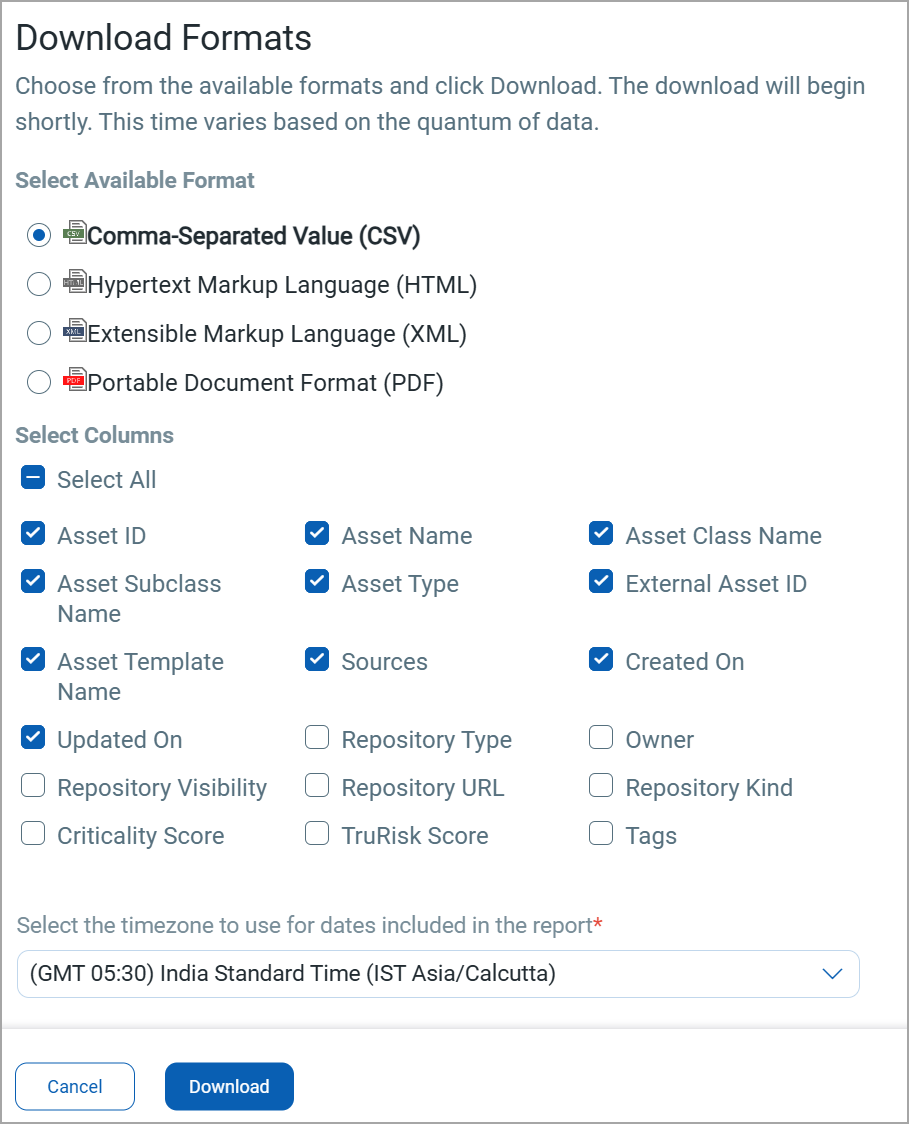Enable the Tags column checkbox
This screenshot has height=1124, width=909.
pos(601,834)
